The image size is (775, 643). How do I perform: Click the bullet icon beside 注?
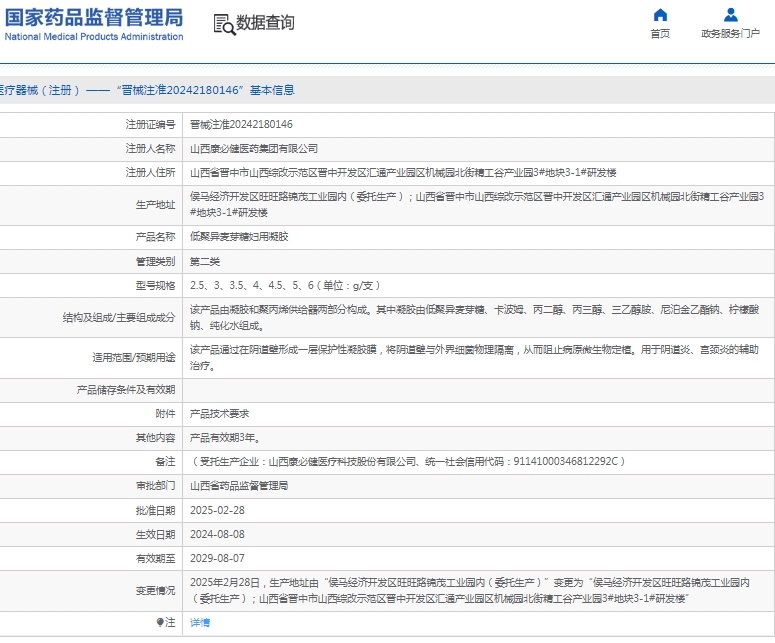click(x=160, y=622)
